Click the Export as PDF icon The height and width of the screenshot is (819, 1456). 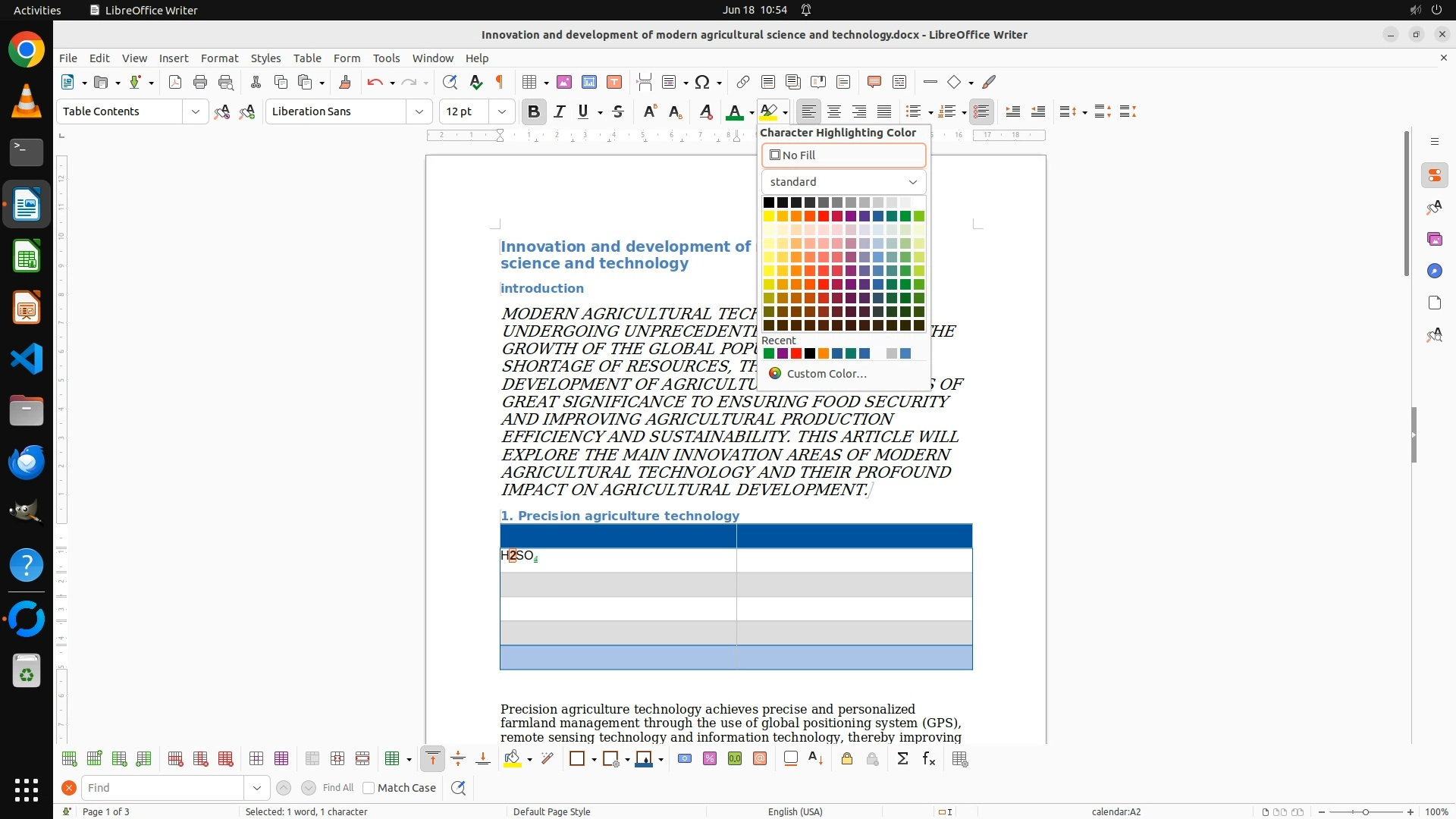(x=175, y=82)
